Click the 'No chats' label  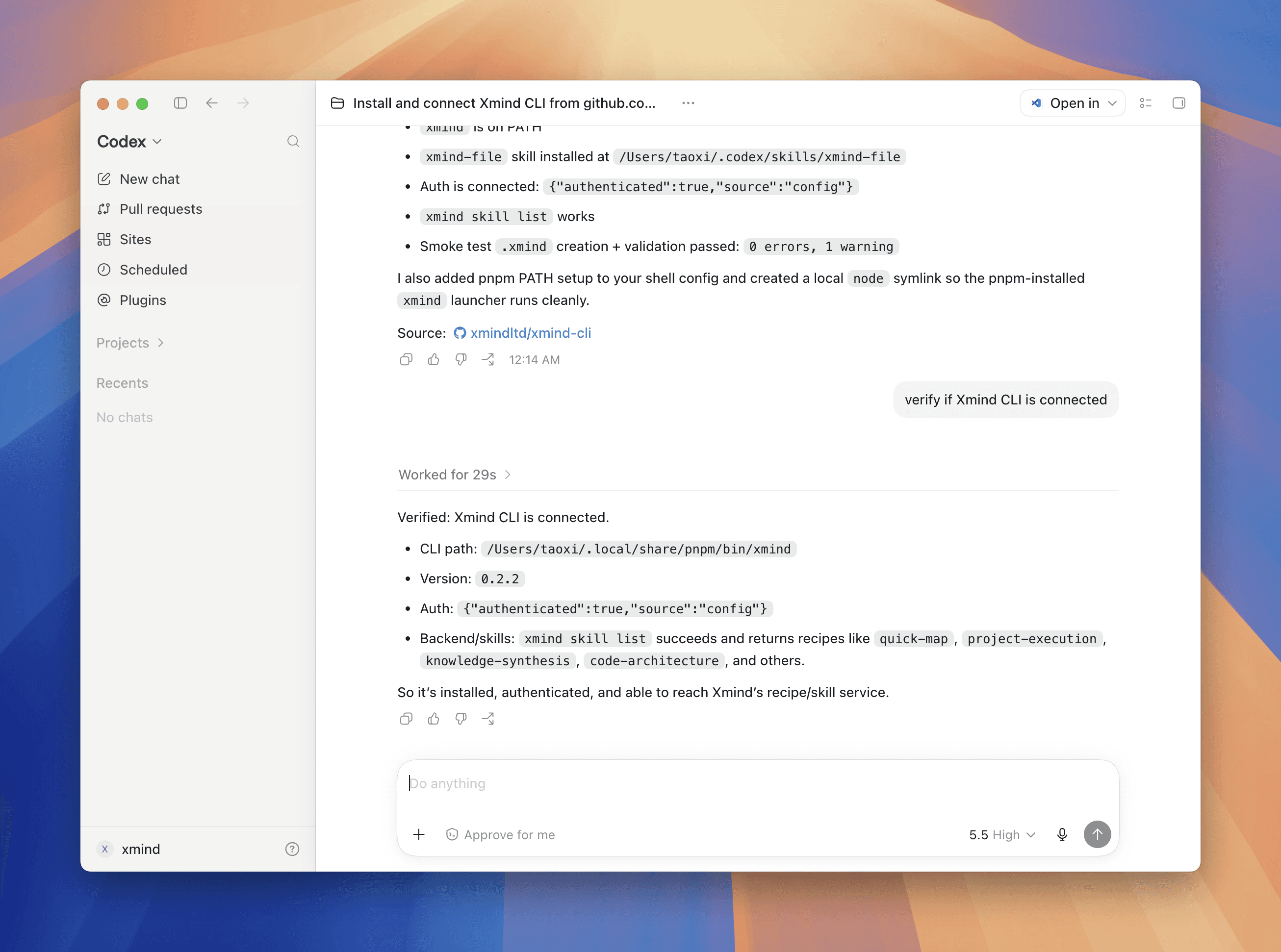[x=125, y=417]
